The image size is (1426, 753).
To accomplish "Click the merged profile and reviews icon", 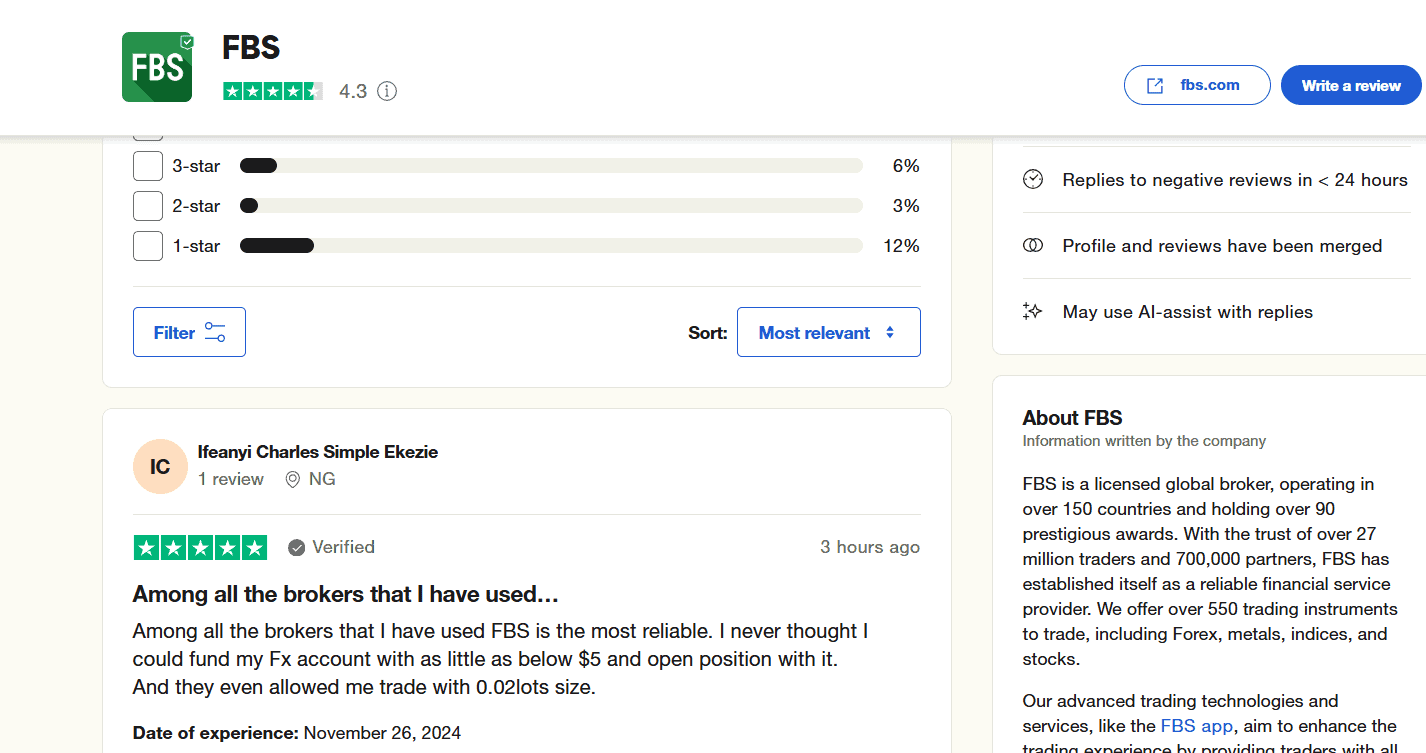I will pyautogui.click(x=1032, y=245).
